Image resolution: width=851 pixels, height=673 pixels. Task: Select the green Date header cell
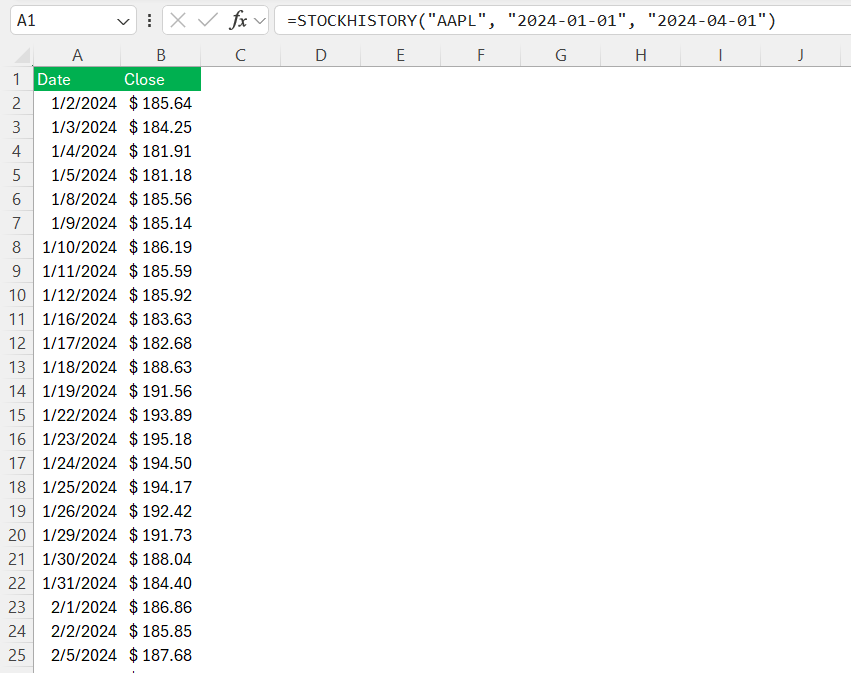(x=77, y=79)
